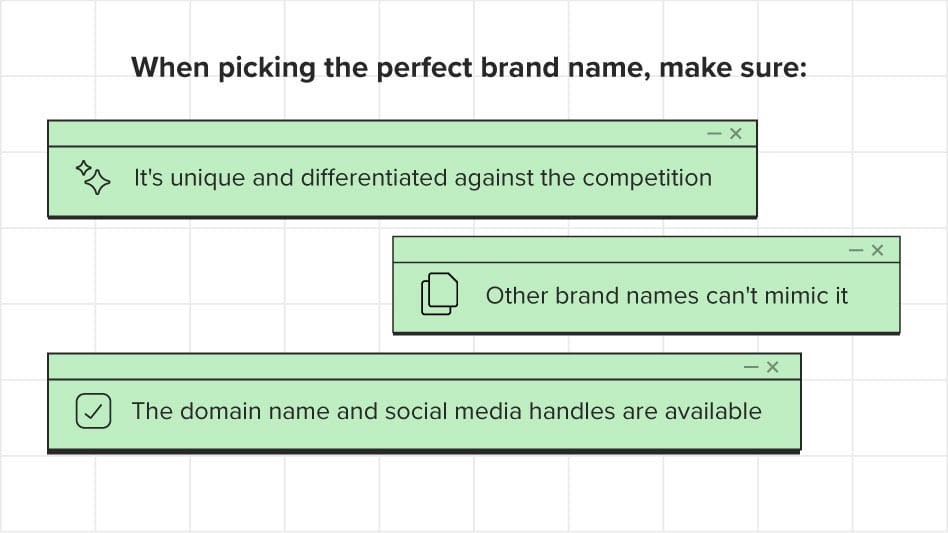Click title bar of the middle green window
The width and height of the screenshot is (948, 533).
[x=646, y=250]
